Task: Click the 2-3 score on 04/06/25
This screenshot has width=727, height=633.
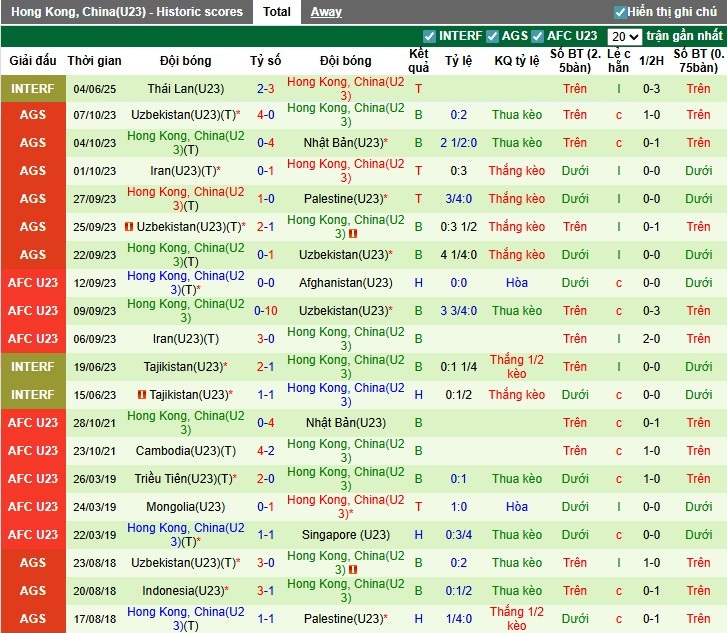Action: [x=266, y=88]
